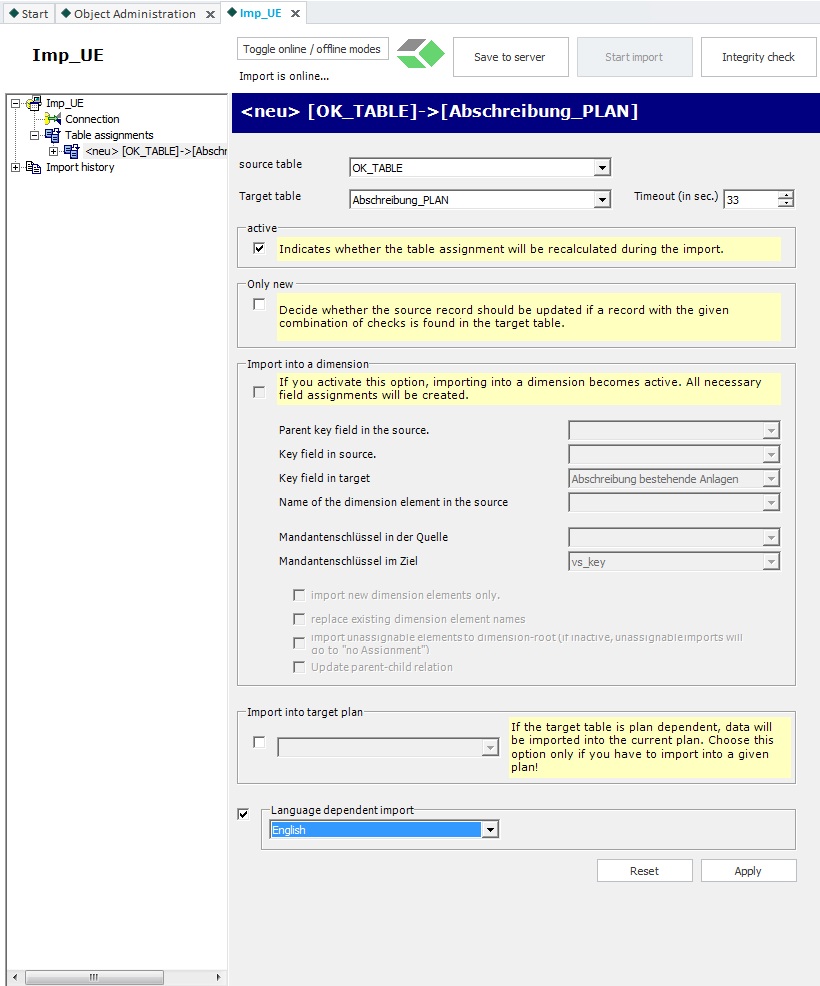
Task: Open the source table dropdown
Action: coord(602,168)
